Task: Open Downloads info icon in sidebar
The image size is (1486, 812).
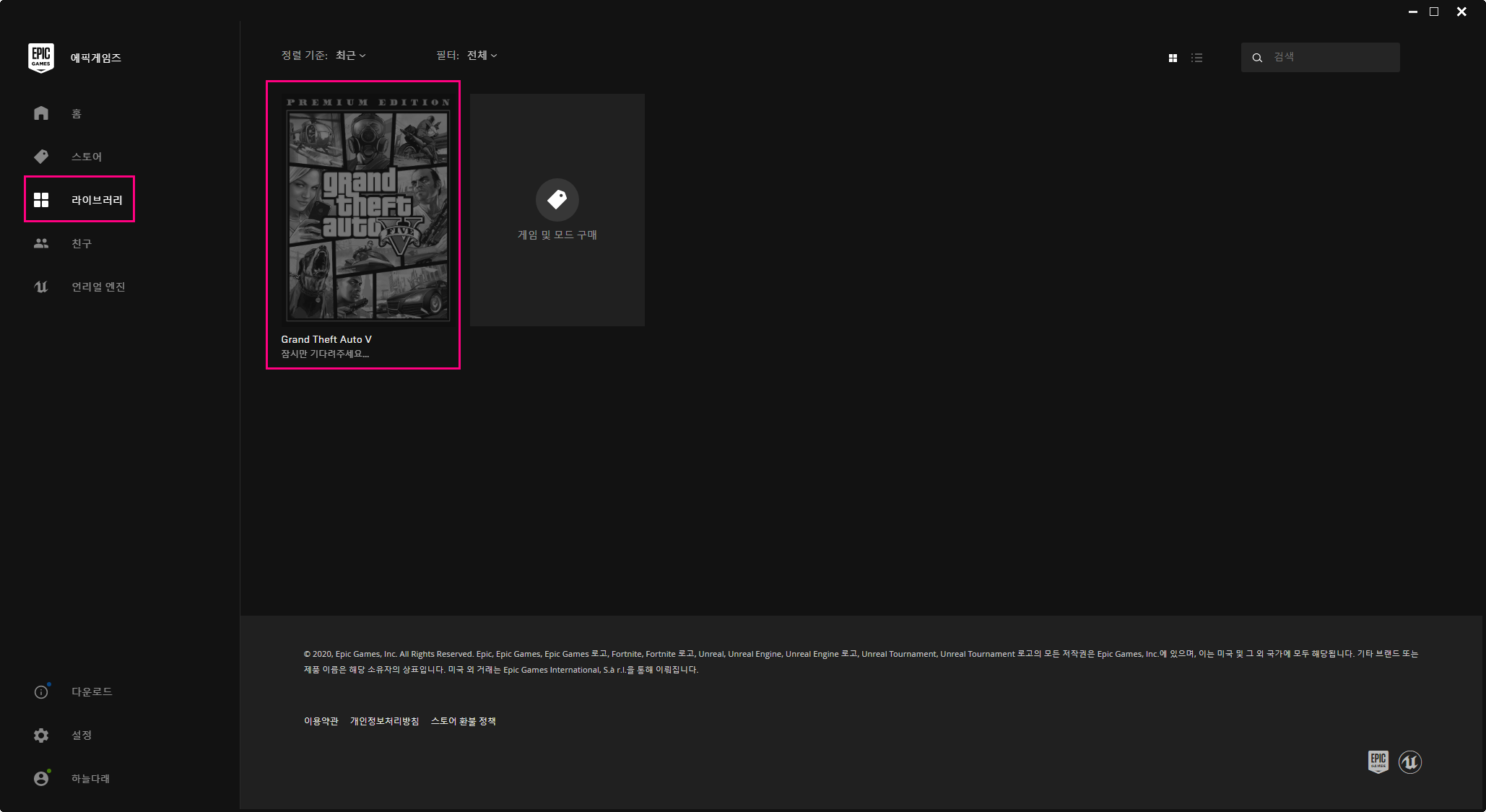Action: click(41, 692)
